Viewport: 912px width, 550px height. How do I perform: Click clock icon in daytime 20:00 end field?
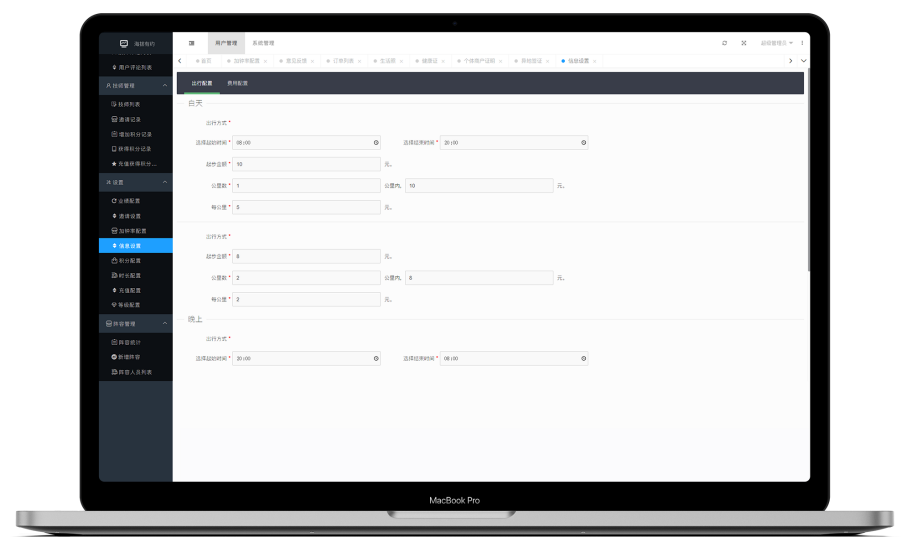[583, 143]
